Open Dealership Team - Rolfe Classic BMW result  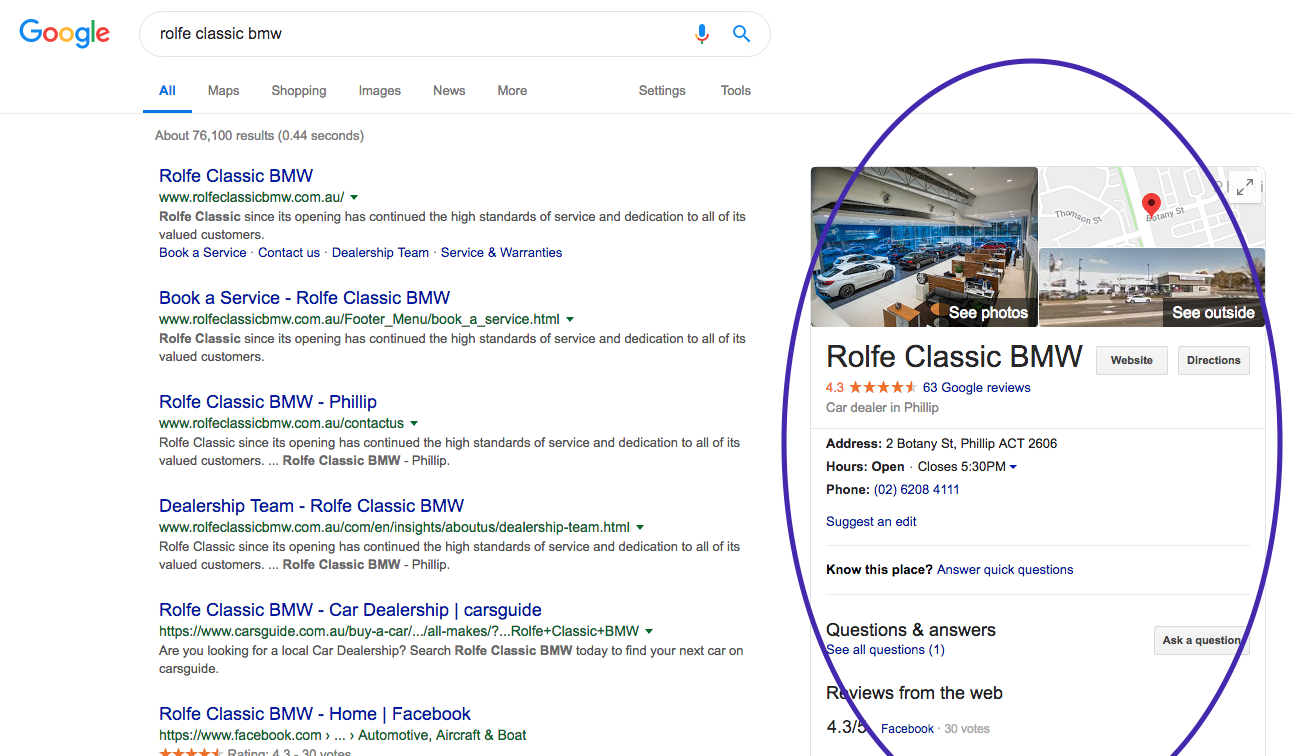(x=311, y=505)
